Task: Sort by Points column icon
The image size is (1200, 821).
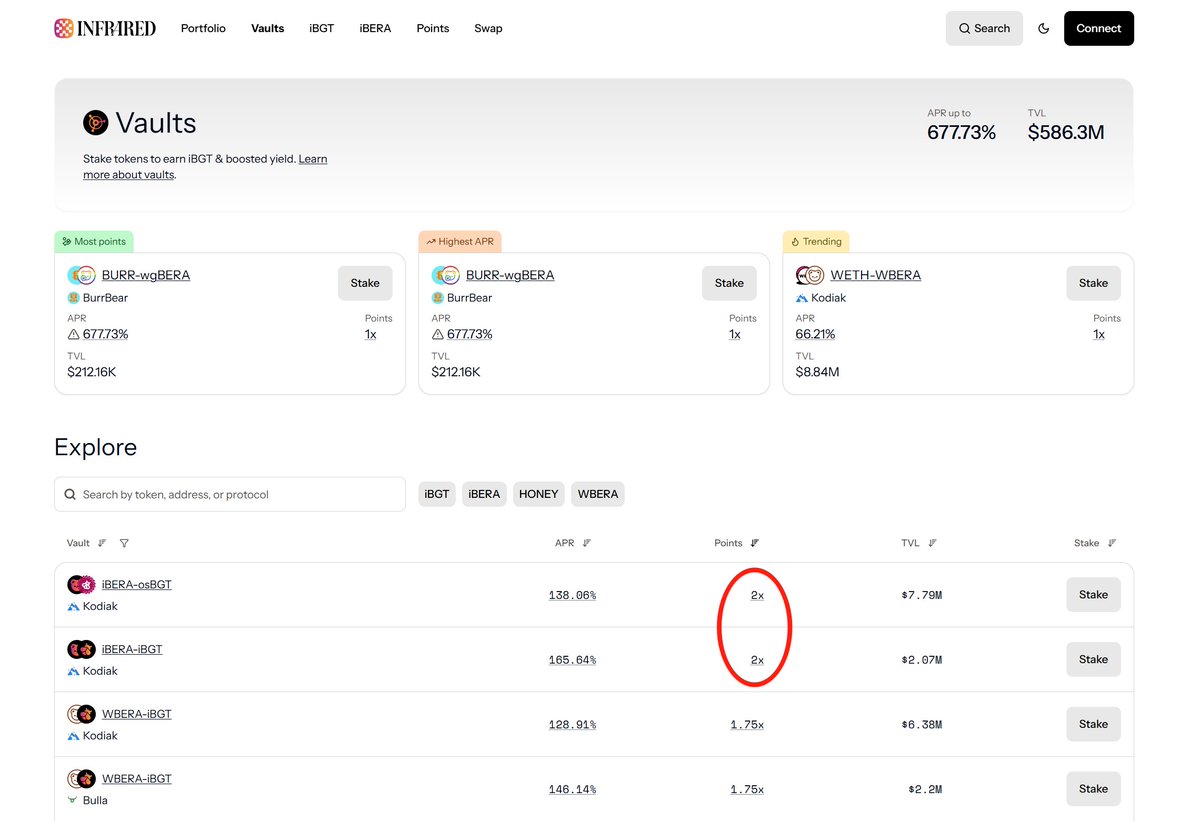Action: pyautogui.click(x=755, y=543)
